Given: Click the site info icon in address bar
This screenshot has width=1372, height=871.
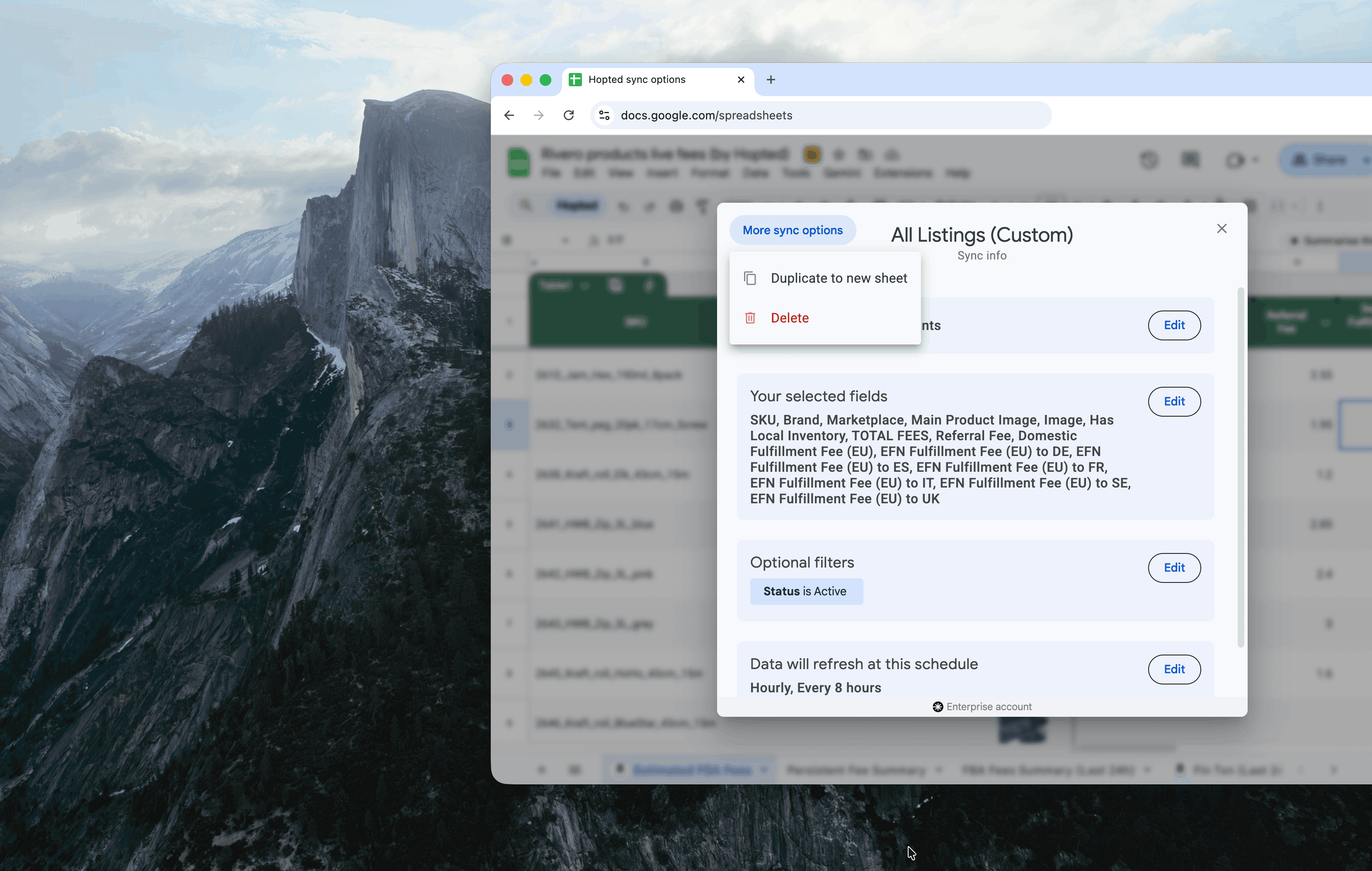Looking at the screenshot, I should [604, 115].
